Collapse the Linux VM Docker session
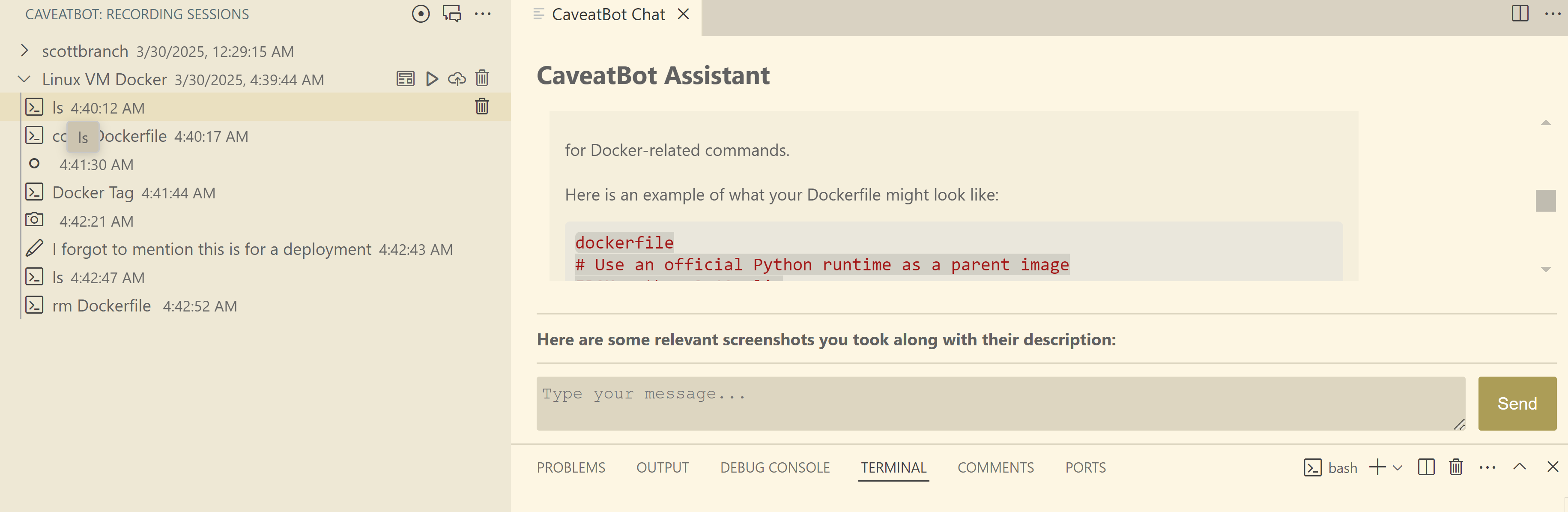 24,79
